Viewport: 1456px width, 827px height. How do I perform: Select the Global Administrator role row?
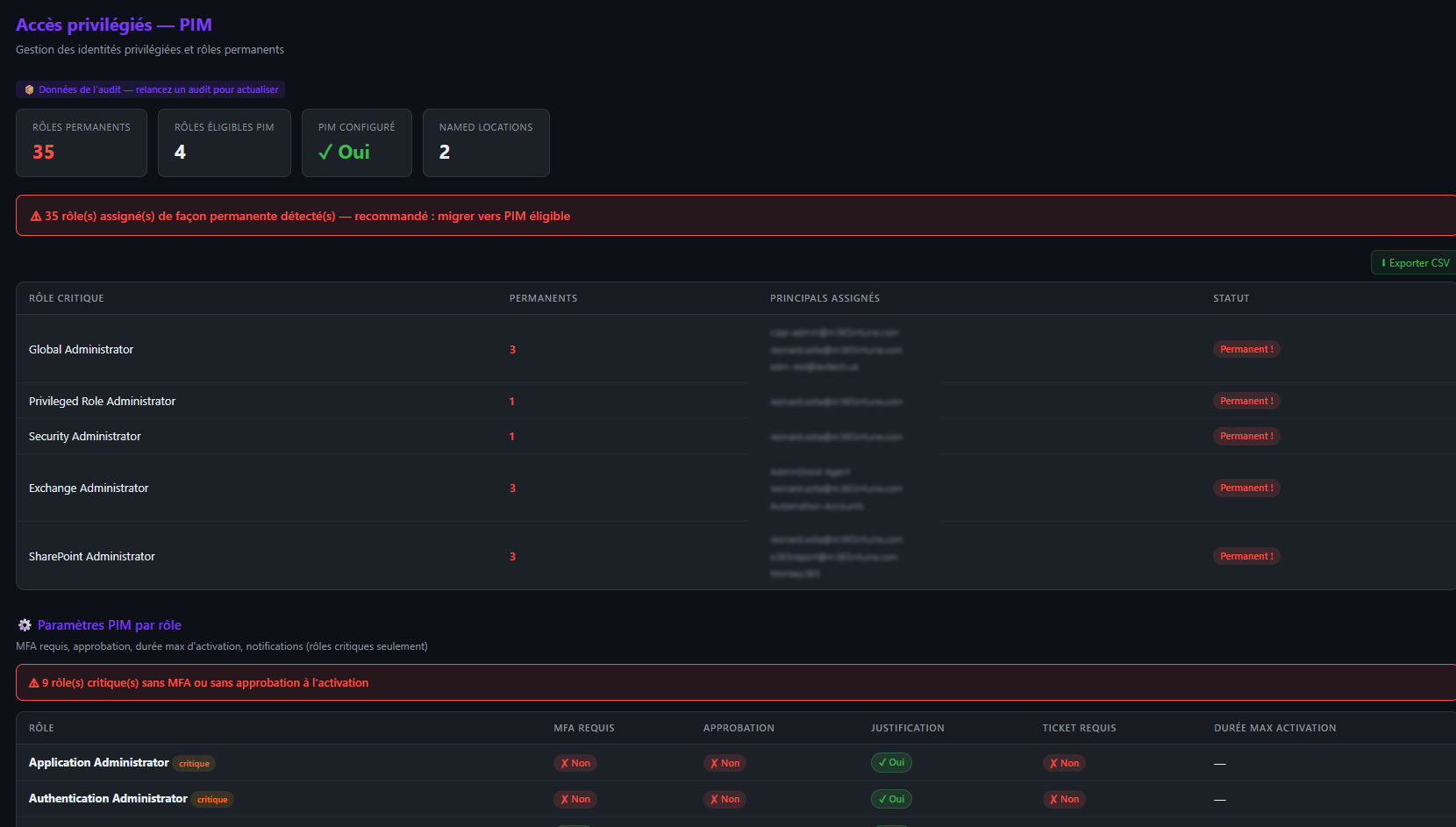[x=82, y=349]
